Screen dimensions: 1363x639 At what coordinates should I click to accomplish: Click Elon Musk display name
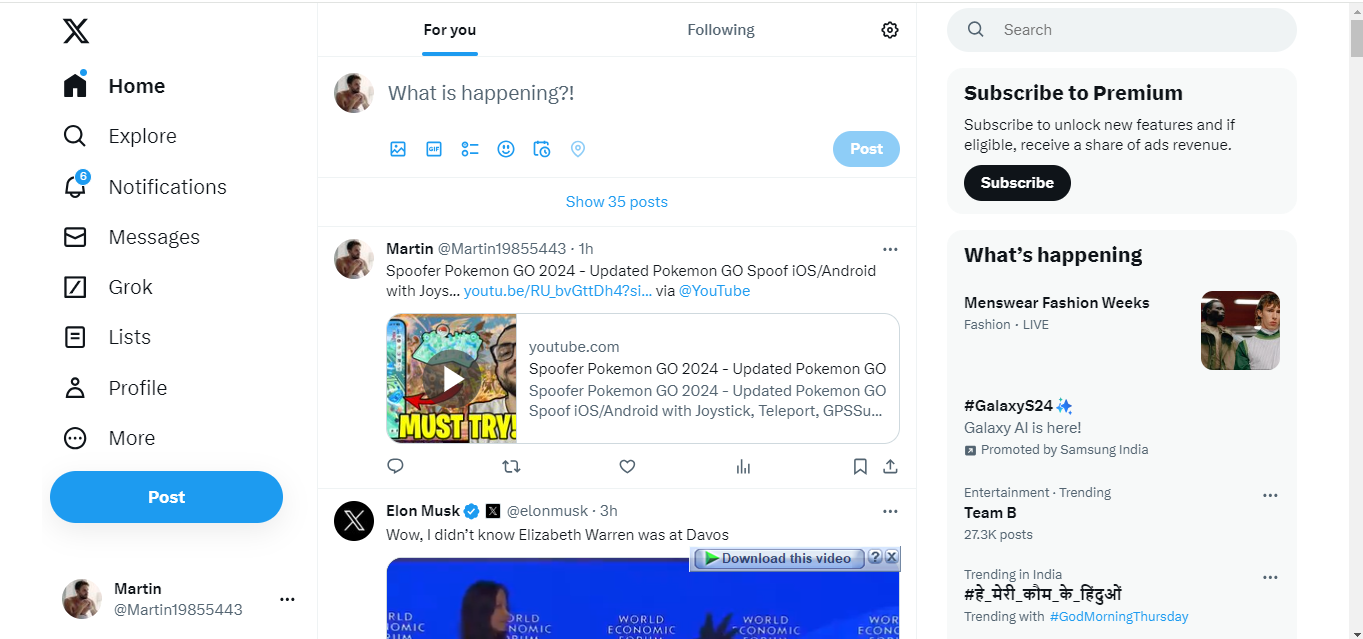[x=423, y=510]
